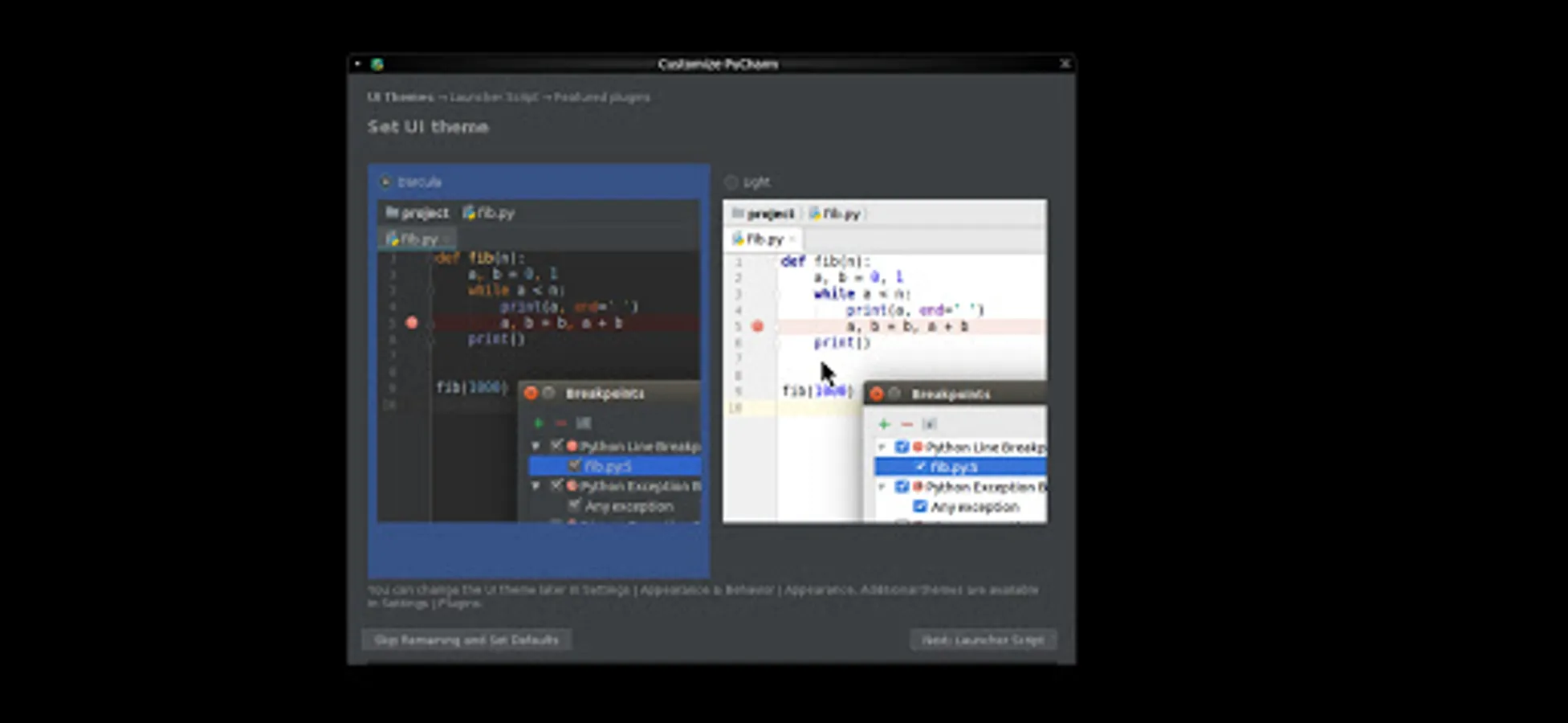The image size is (1568, 723).
Task: Click the Launcher Script breadcrumb step
Action: pos(494,97)
